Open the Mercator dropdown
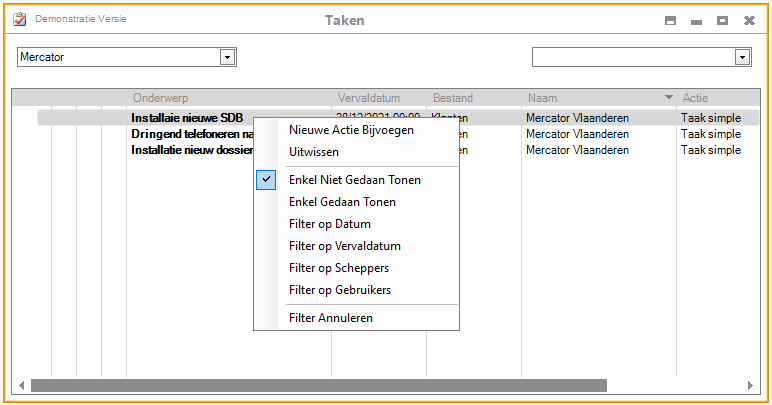 (x=228, y=58)
